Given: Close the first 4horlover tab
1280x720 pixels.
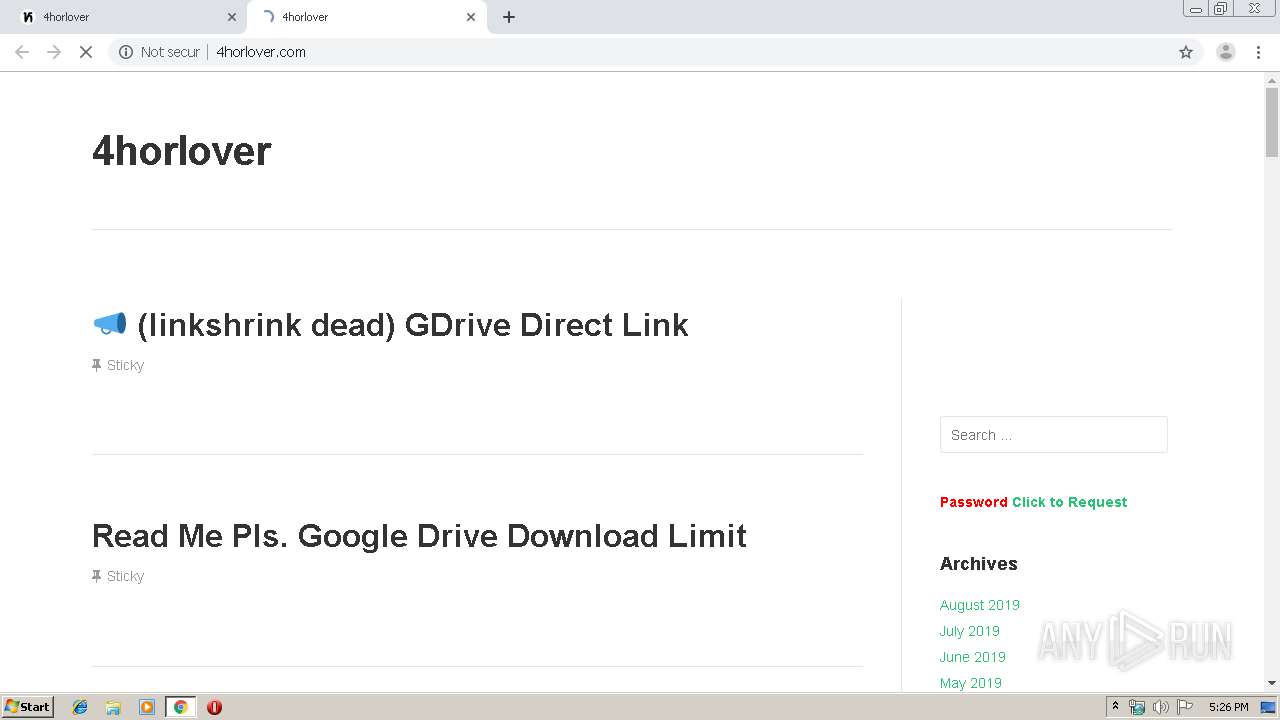Looking at the screenshot, I should click(x=232, y=17).
